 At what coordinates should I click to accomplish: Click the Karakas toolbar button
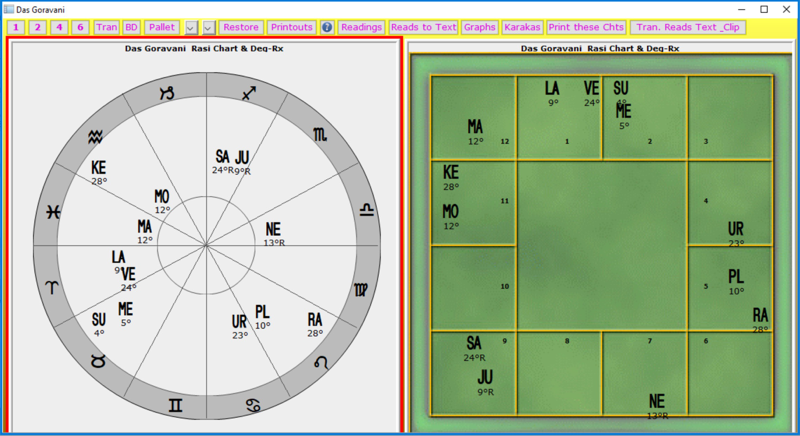tap(523, 27)
